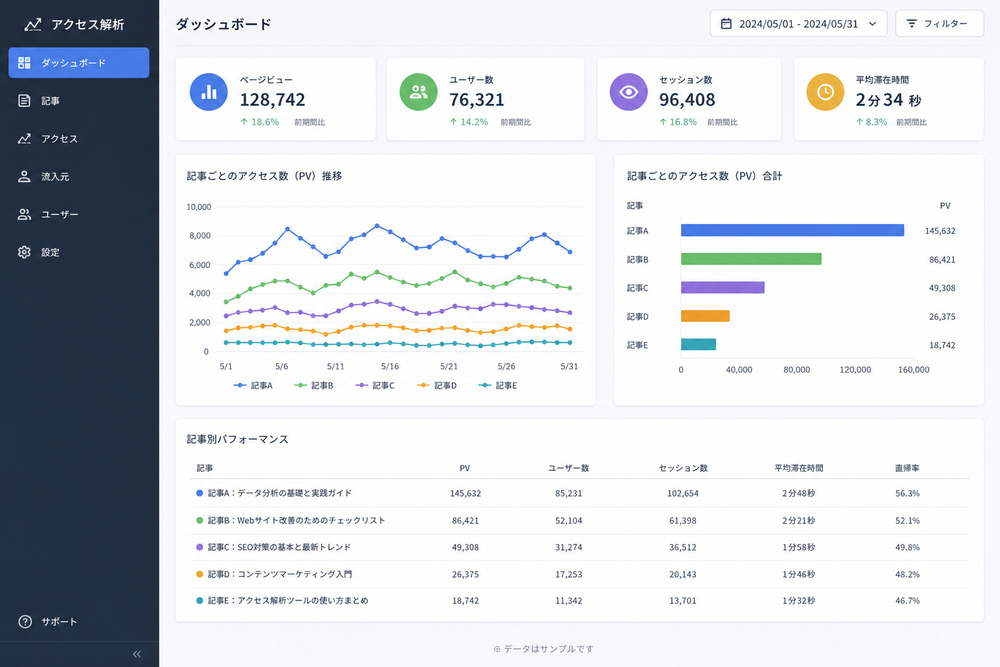Screen dimensions: 1000x667
Task: Toggle 記事B series in chart legend
Action: point(314,386)
